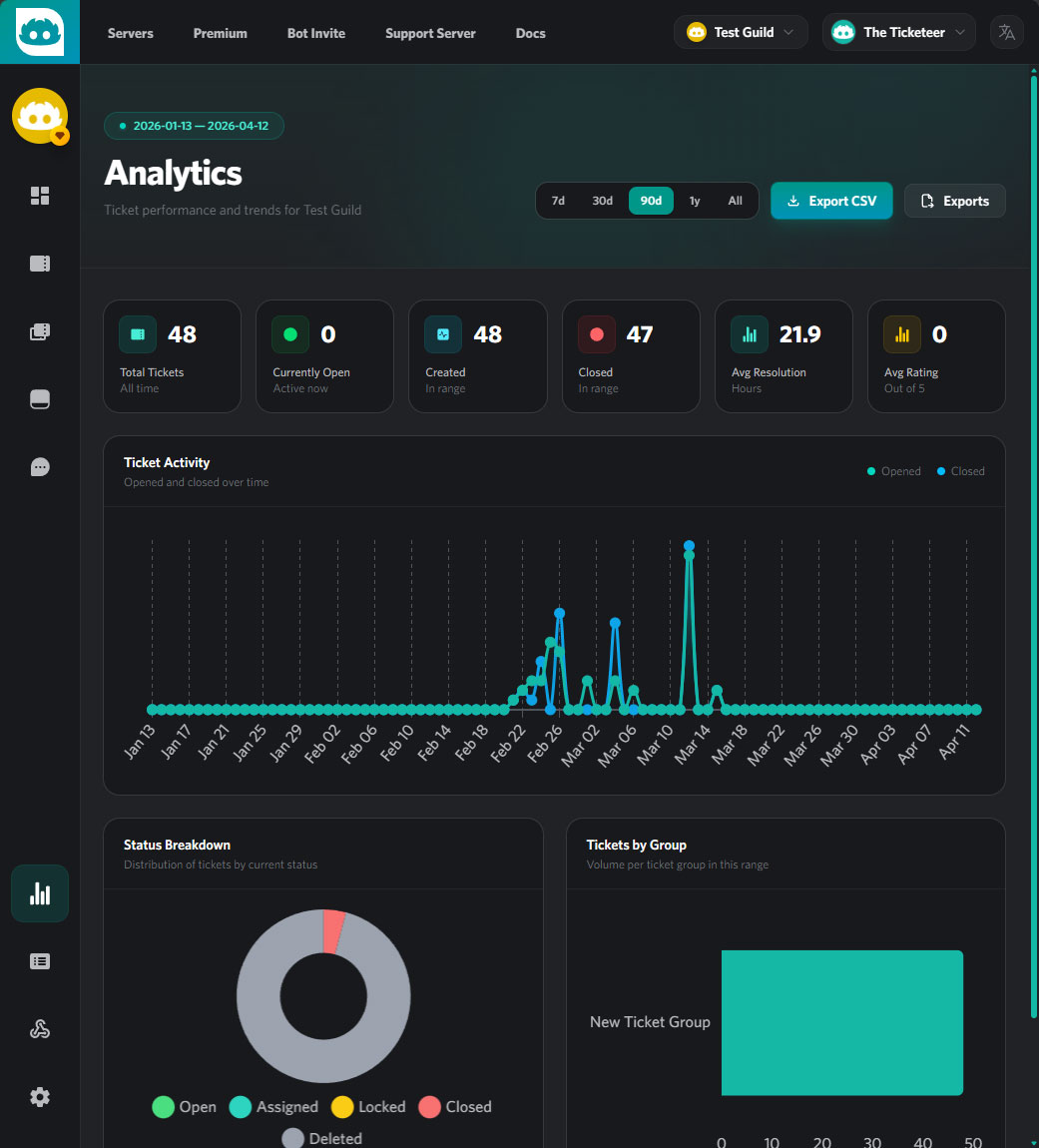Select the All time range option
Viewport: 1039px width, 1148px height.
click(735, 200)
